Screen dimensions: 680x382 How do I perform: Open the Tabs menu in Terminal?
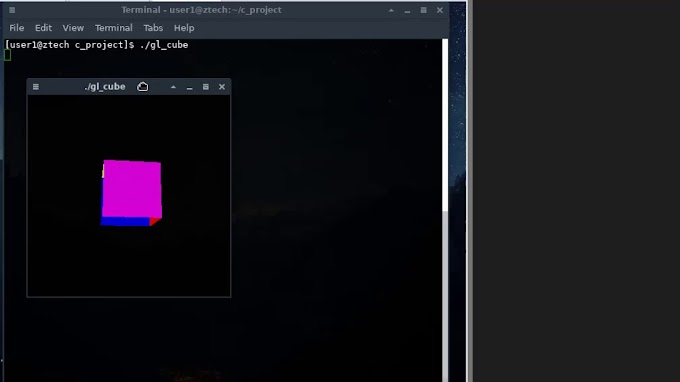(x=153, y=28)
